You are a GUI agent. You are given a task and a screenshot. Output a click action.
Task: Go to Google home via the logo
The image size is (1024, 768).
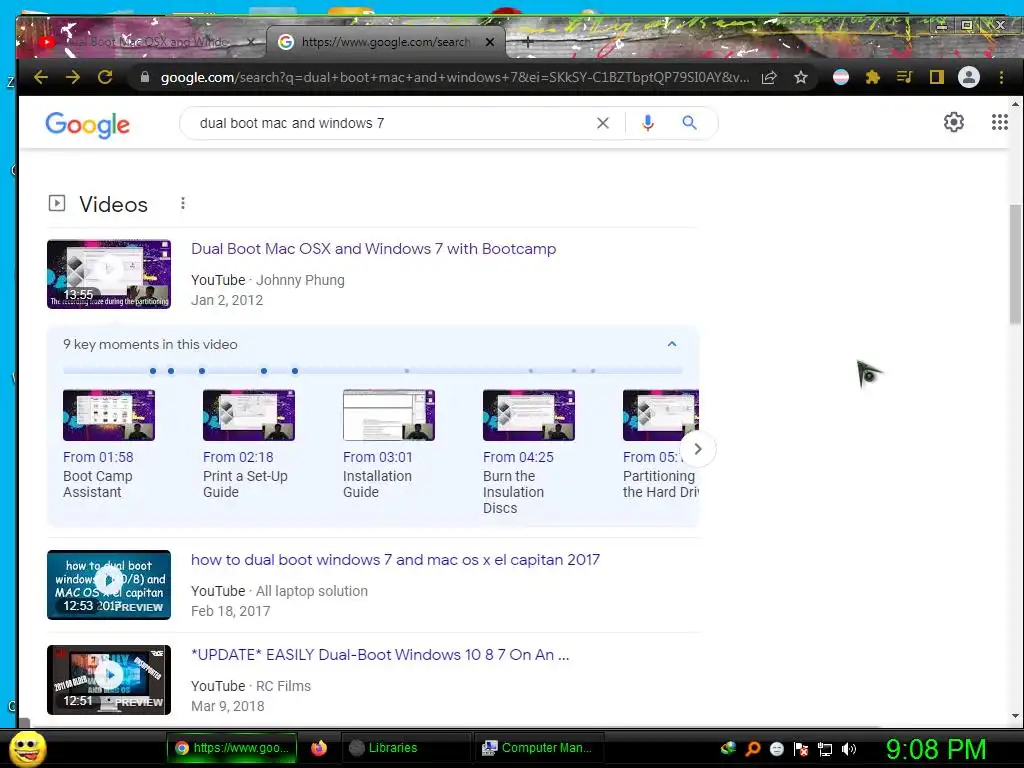(88, 125)
